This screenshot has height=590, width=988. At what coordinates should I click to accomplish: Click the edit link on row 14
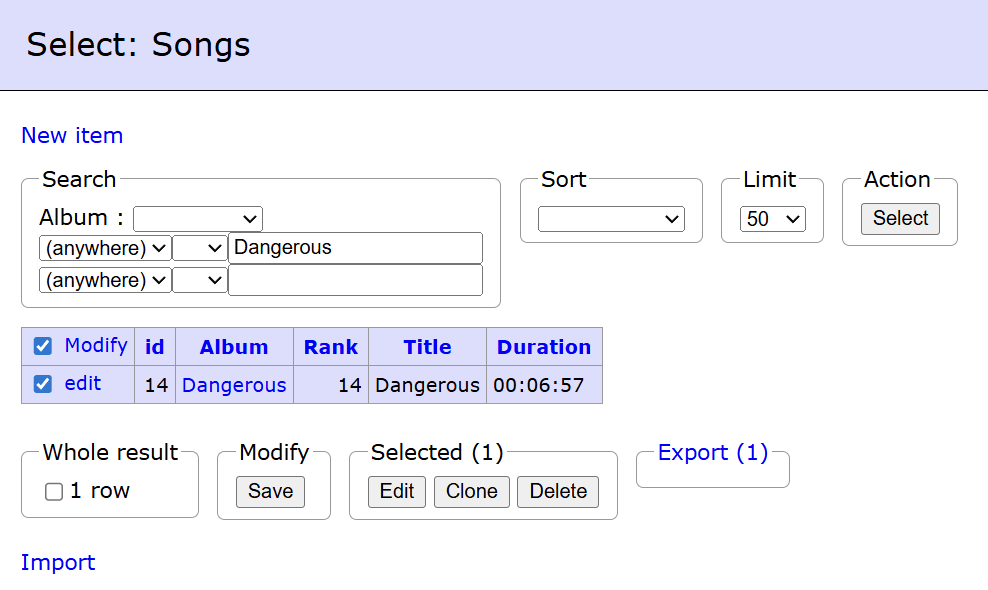click(85, 383)
